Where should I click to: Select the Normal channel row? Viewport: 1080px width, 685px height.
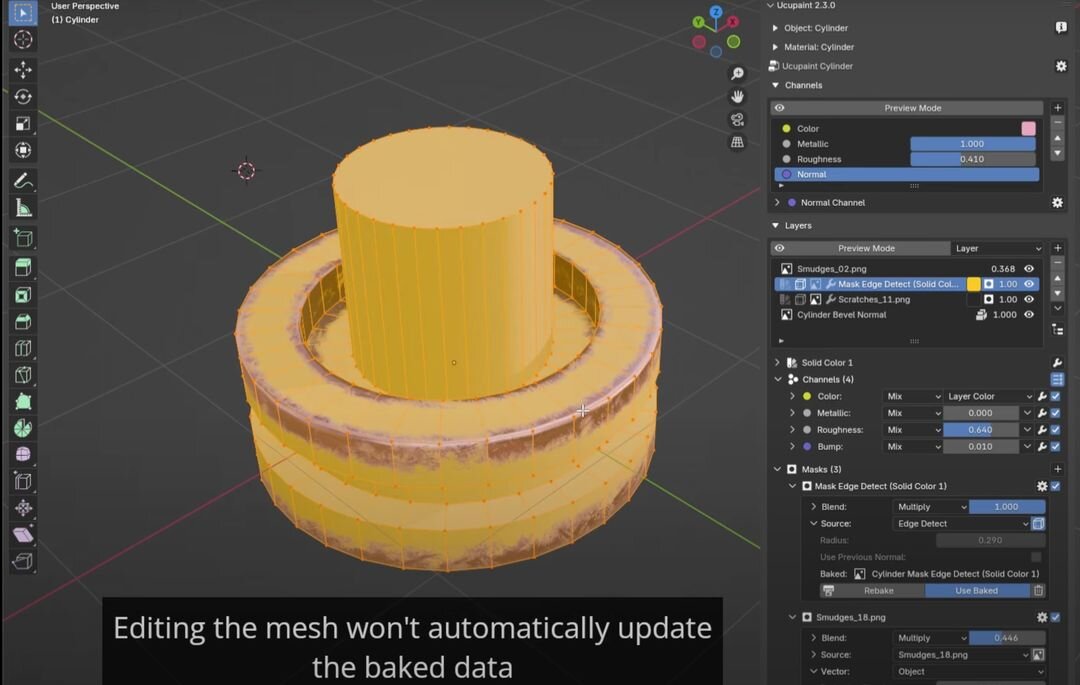tap(906, 175)
